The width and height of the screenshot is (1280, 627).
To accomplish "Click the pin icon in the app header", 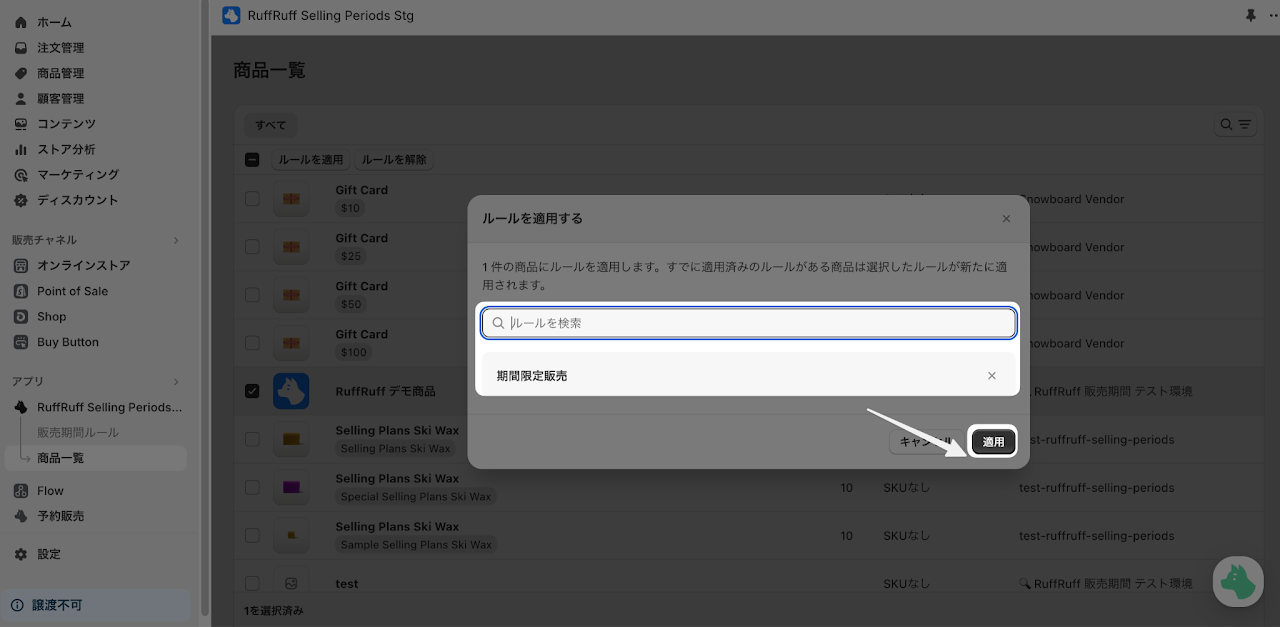I will tap(1250, 16).
